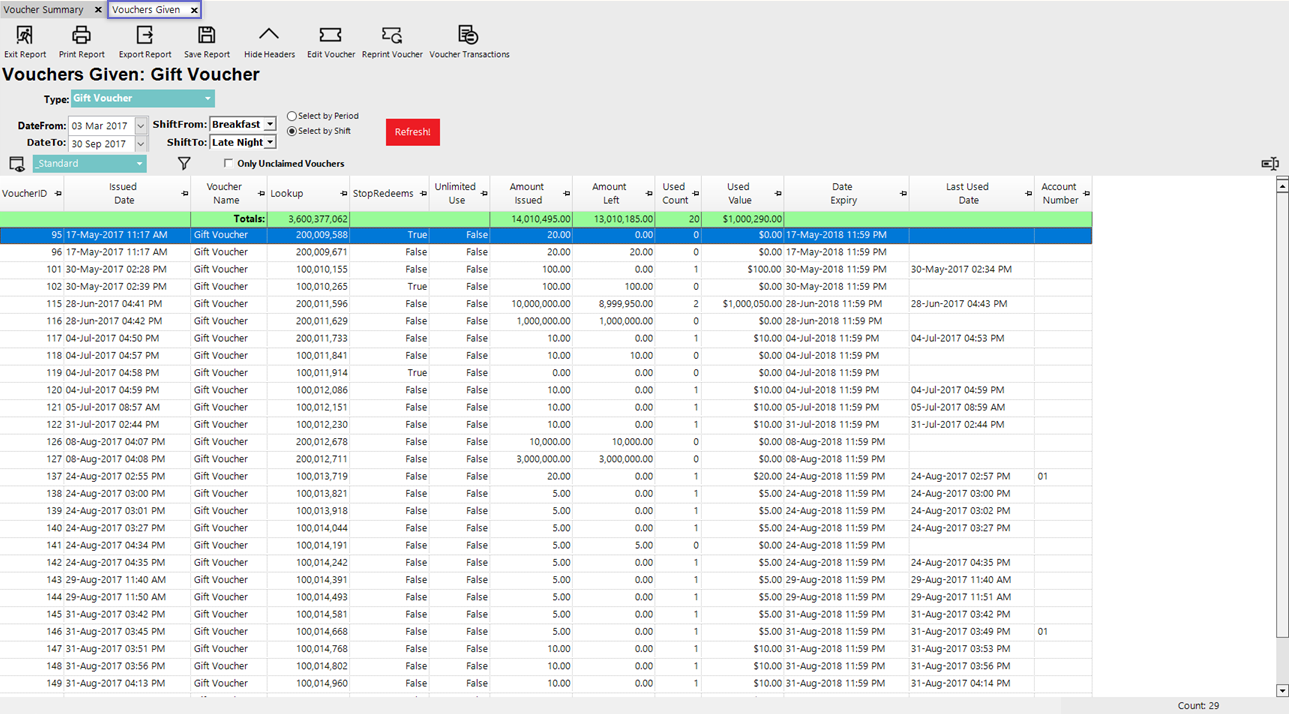Expand the ShiftFrom Breakfast dropdown

[270, 125]
